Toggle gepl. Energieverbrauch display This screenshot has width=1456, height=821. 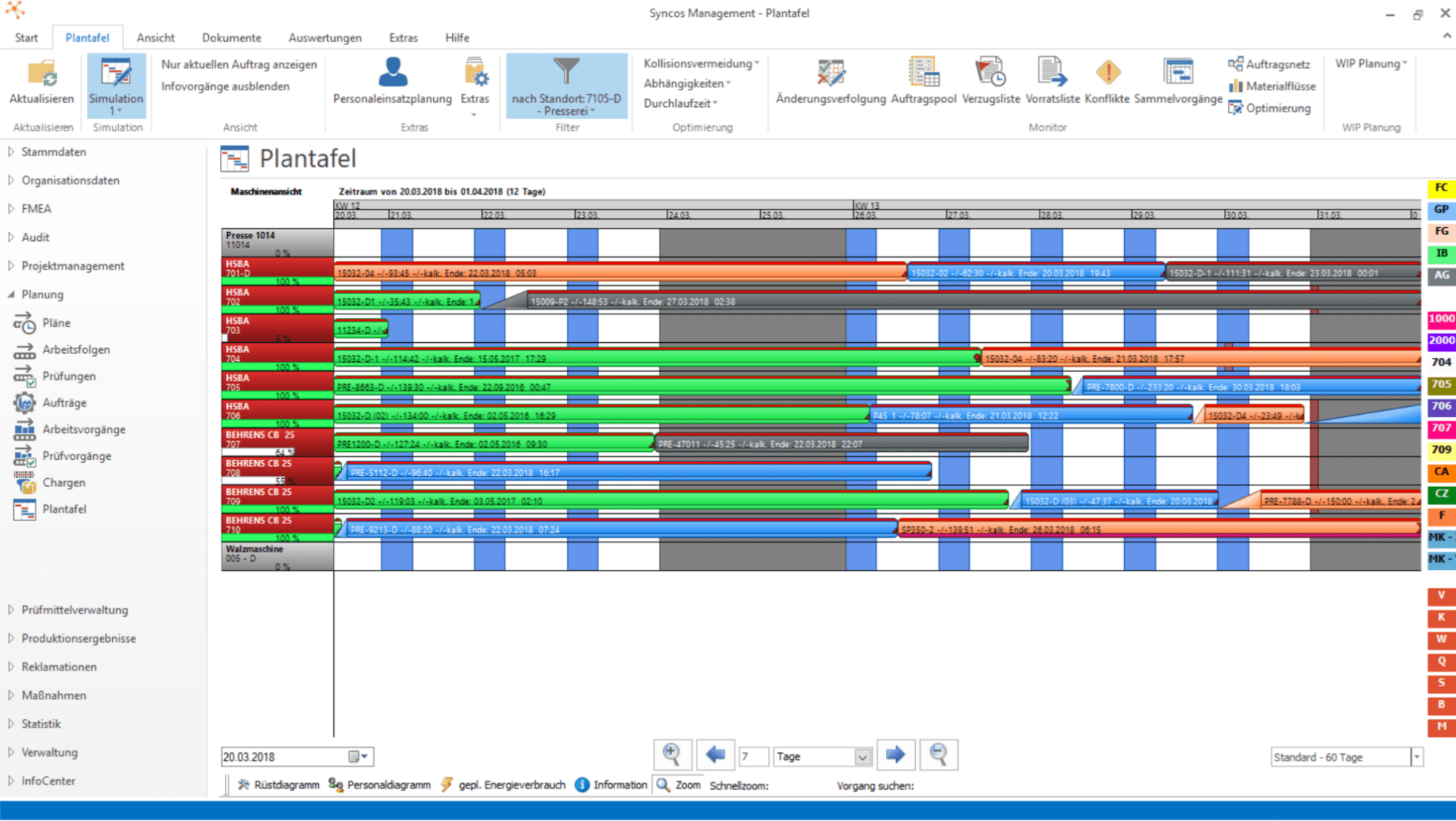pos(503,785)
